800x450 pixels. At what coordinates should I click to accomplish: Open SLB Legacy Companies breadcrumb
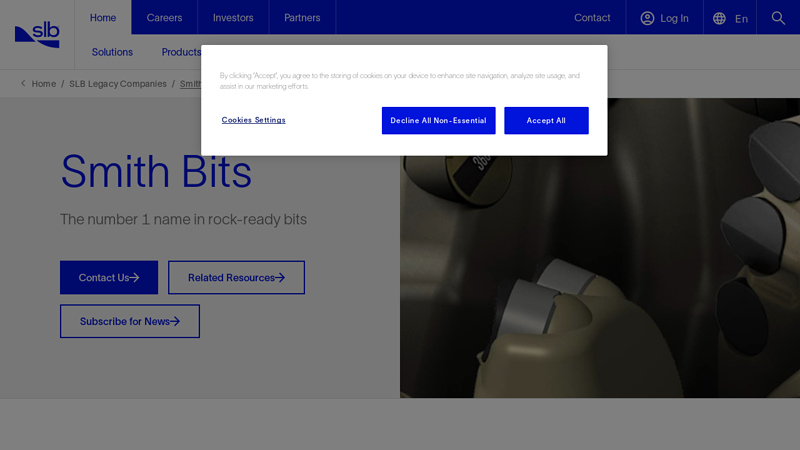118,84
